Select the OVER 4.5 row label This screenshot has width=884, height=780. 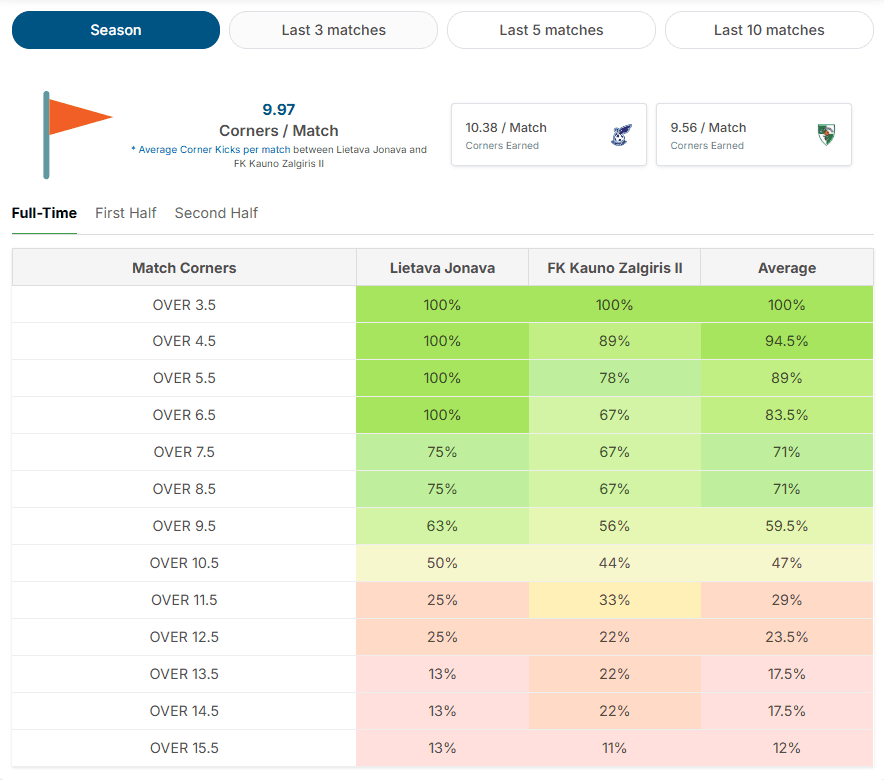click(184, 341)
